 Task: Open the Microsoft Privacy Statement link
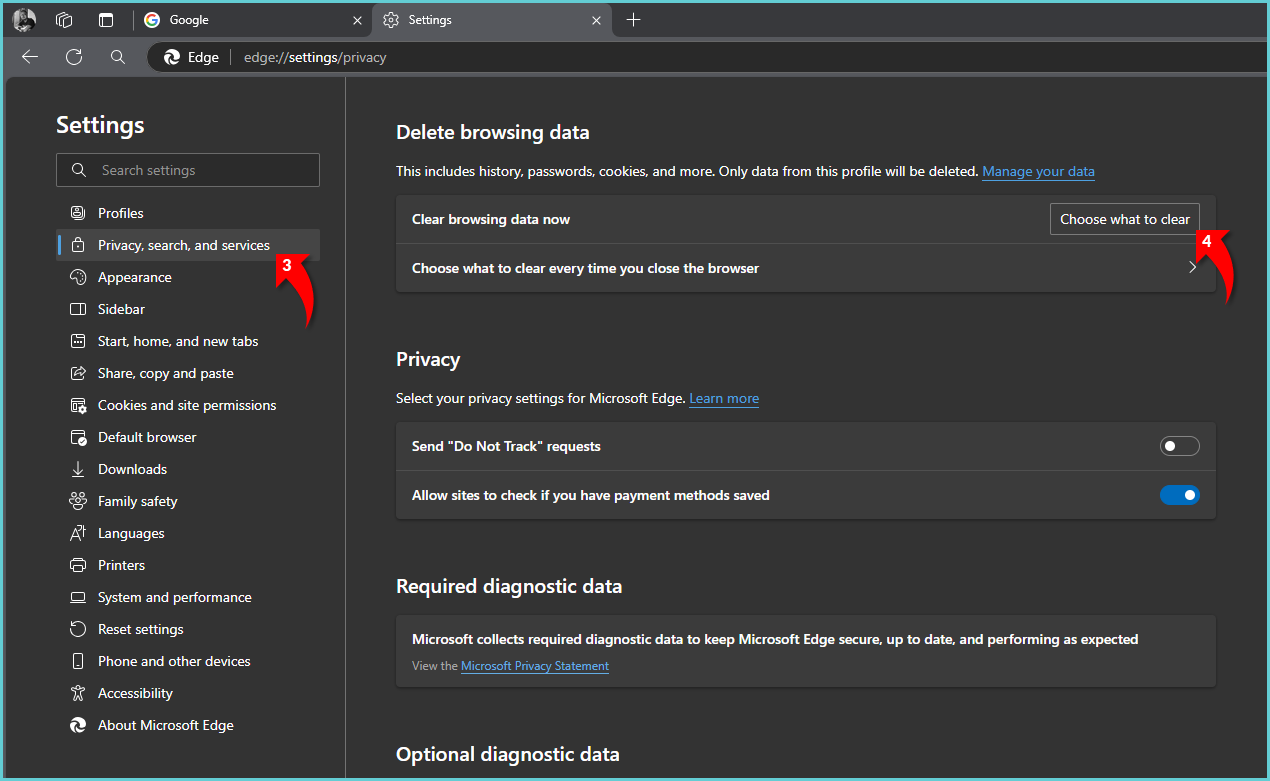[535, 666]
